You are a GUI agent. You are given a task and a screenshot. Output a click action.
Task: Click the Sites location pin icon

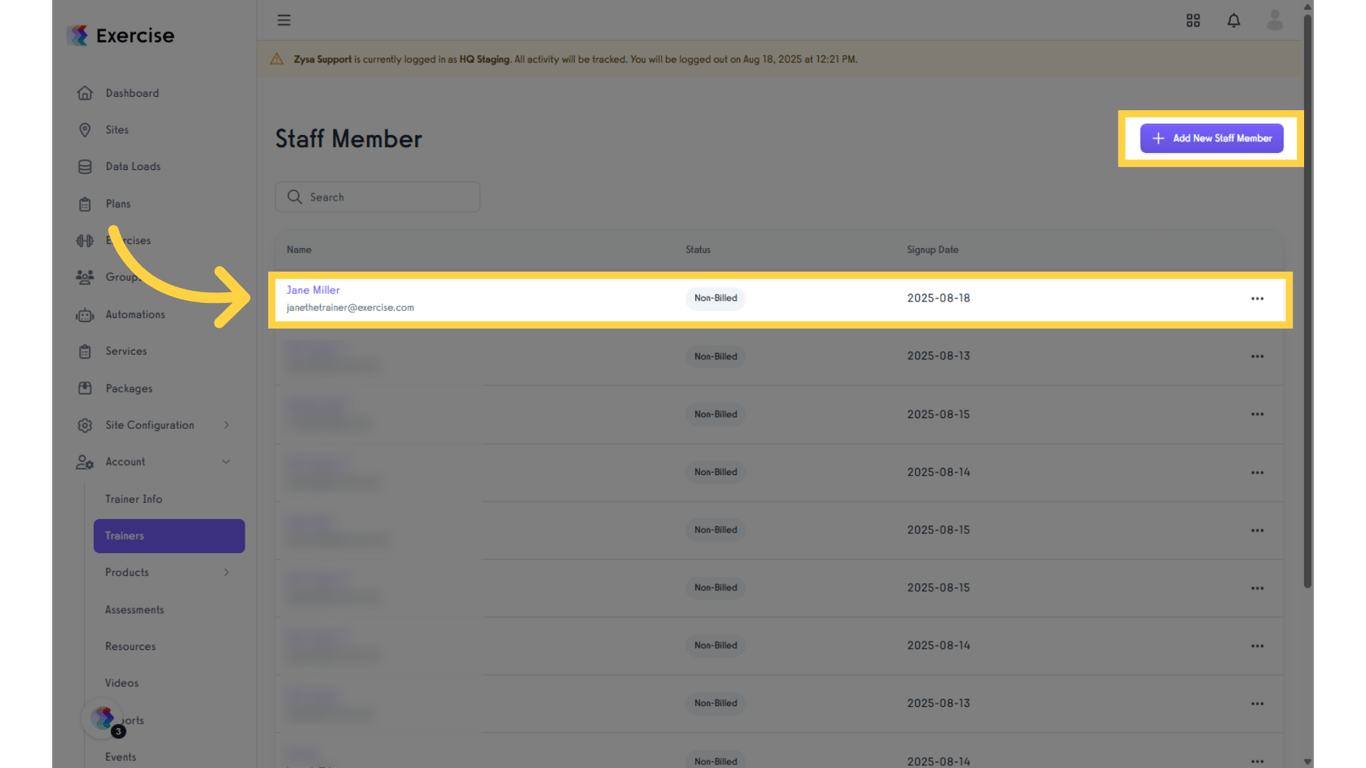tap(85, 130)
